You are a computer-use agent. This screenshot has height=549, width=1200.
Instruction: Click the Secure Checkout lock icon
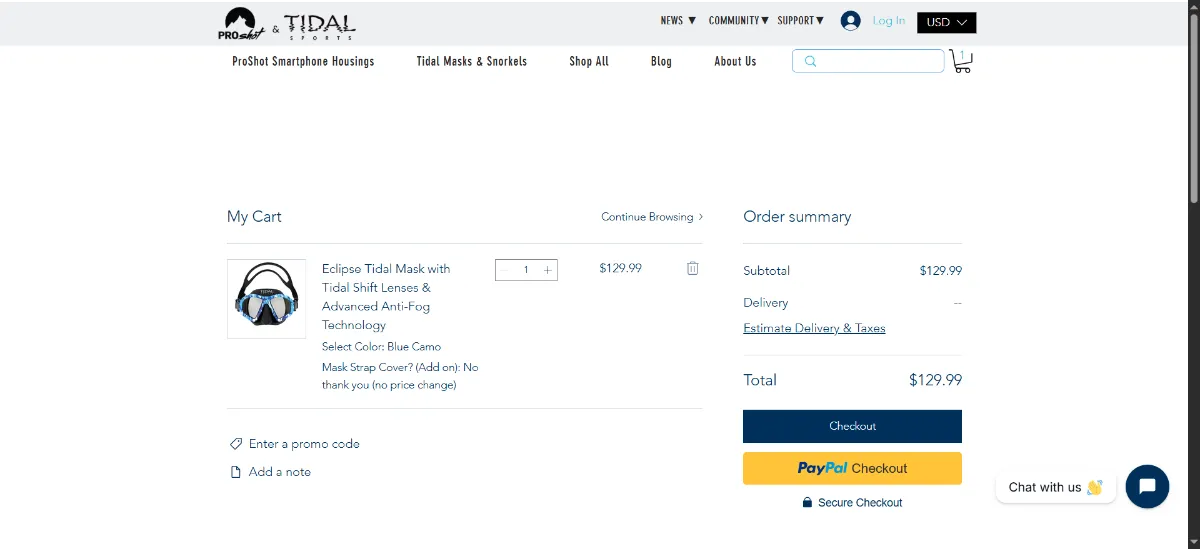pos(807,503)
